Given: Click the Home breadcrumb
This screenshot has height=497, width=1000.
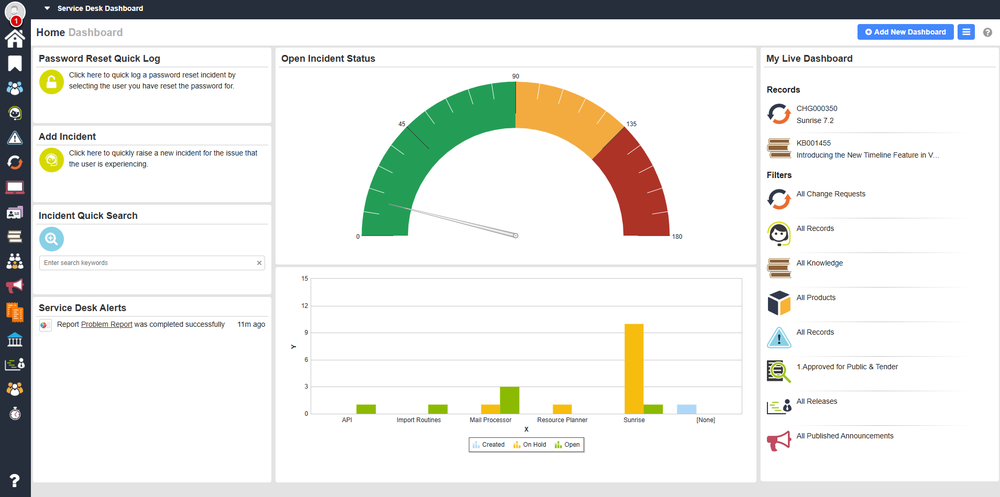Looking at the screenshot, I should tap(50, 32).
